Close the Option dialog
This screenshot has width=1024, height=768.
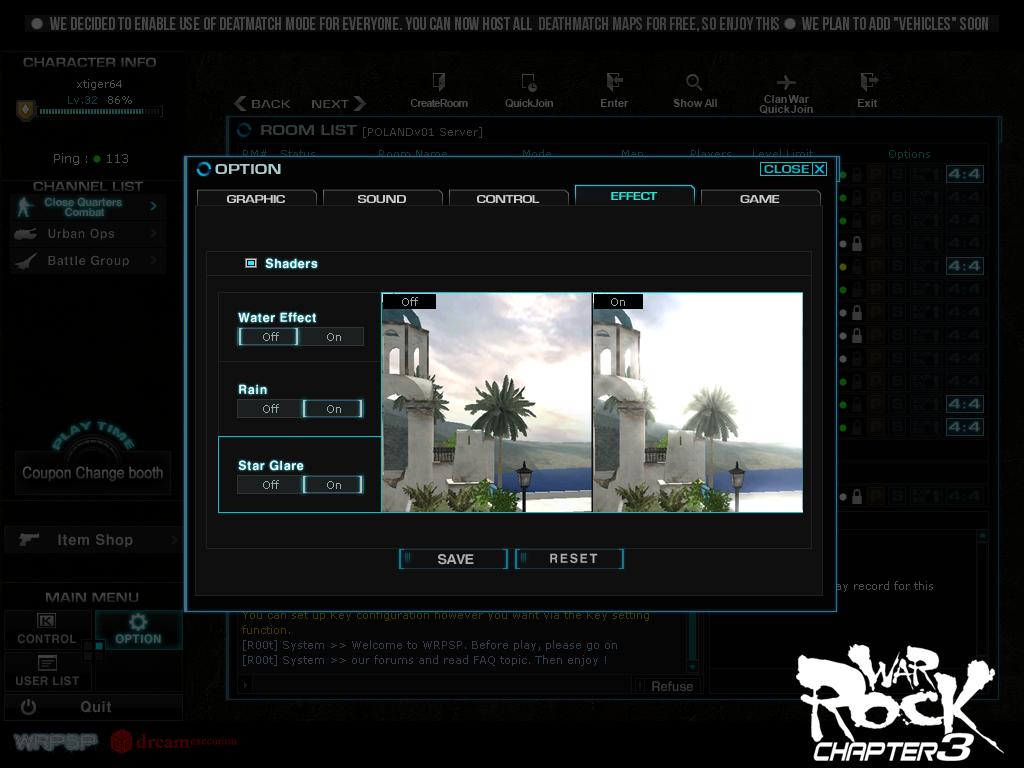coord(793,169)
